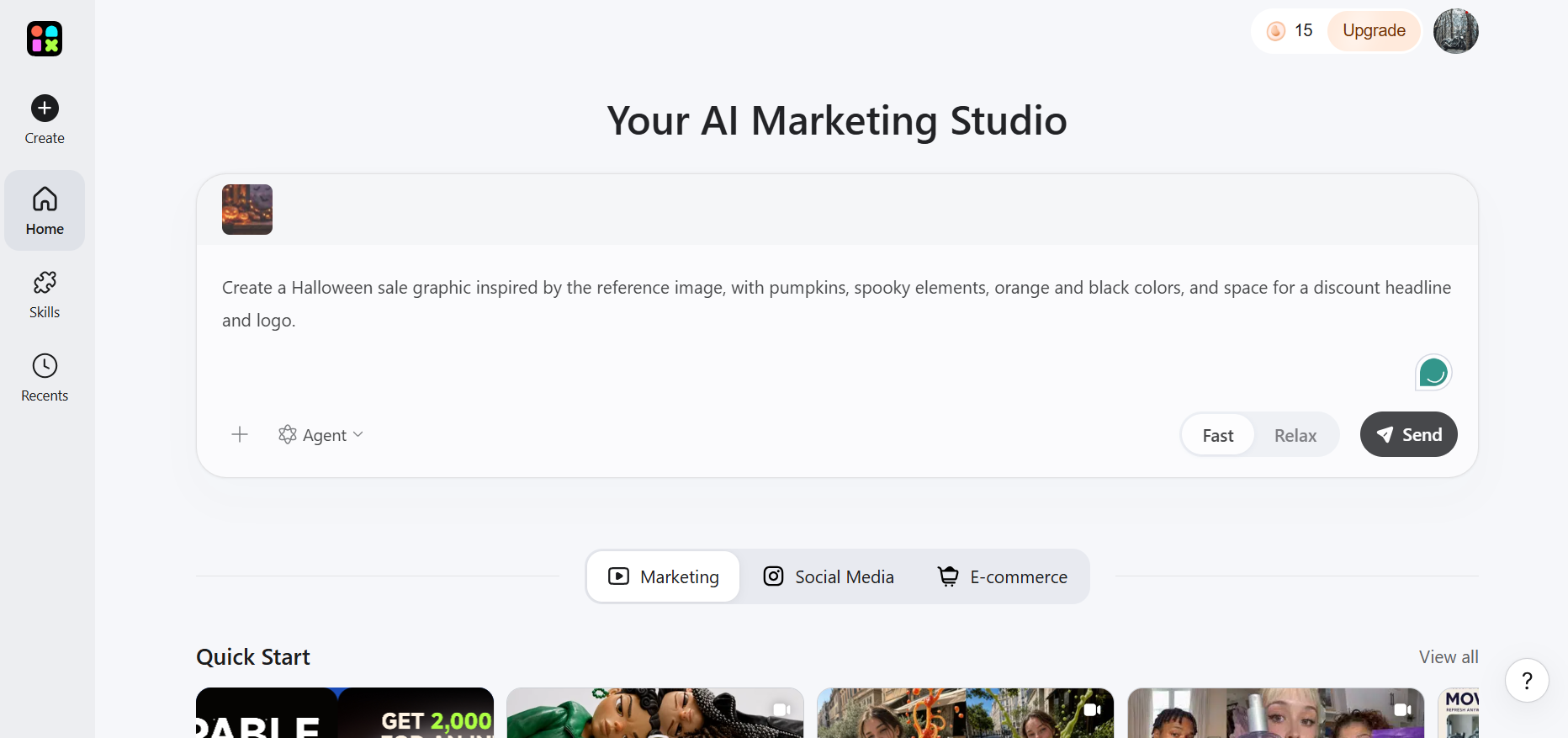Open the Skills puzzle icon

click(45, 282)
